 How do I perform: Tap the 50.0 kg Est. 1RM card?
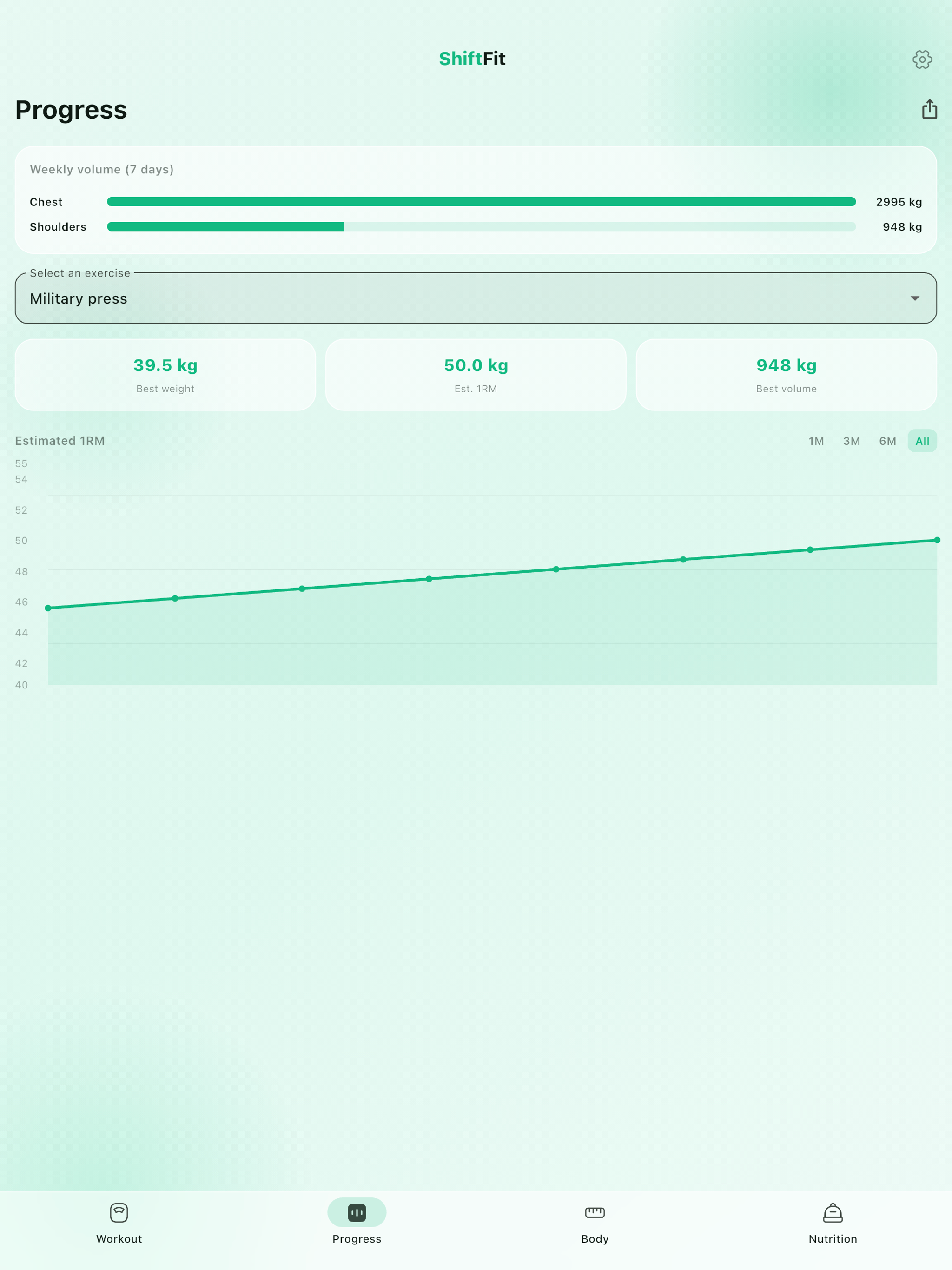point(476,374)
